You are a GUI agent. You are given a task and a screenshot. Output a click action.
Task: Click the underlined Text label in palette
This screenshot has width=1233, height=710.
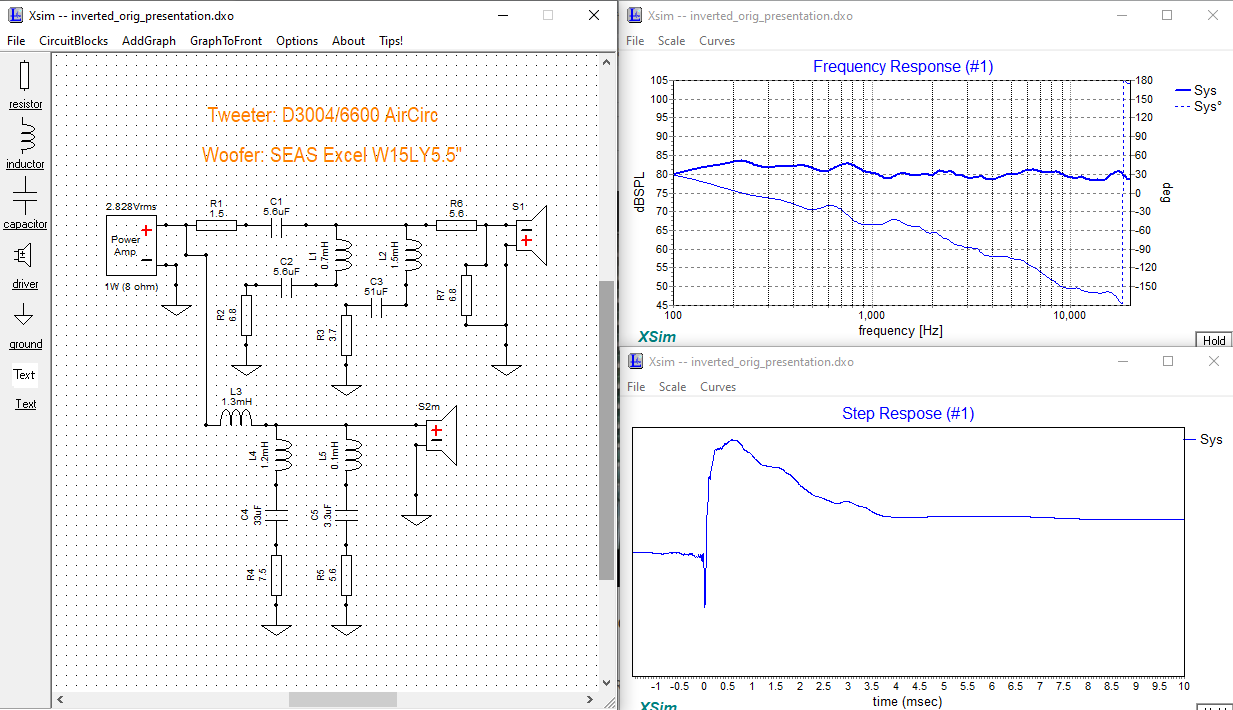(x=25, y=404)
